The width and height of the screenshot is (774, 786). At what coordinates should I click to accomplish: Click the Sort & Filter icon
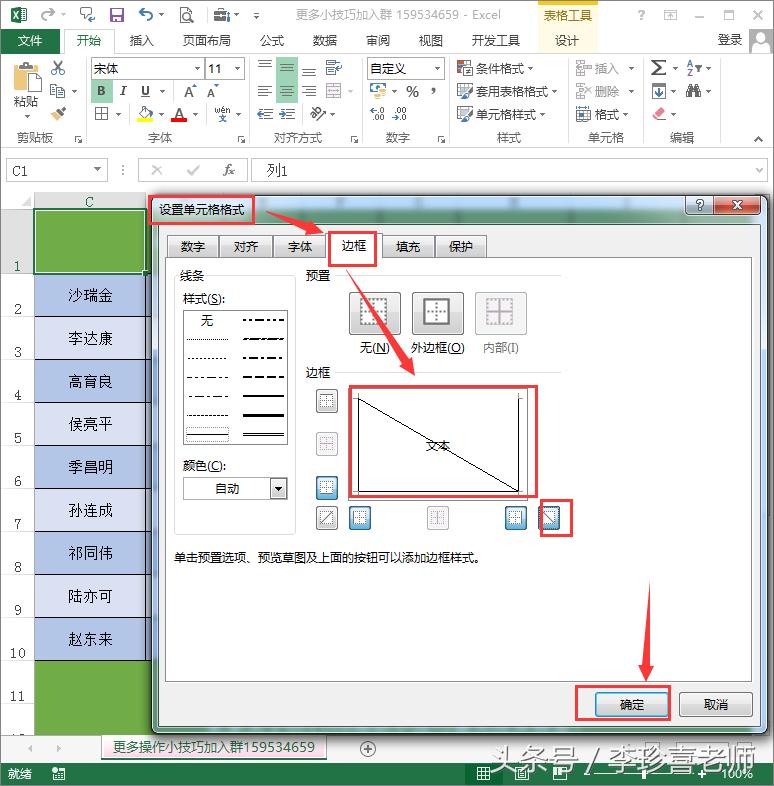pos(694,67)
